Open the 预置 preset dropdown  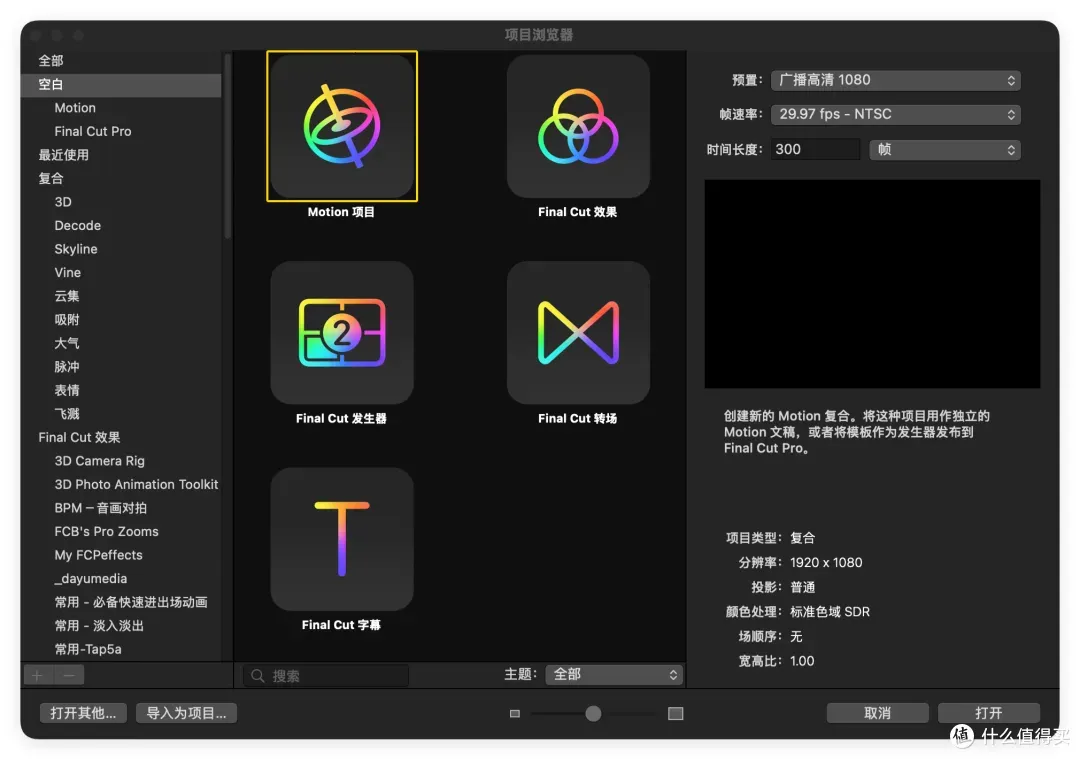tap(895, 80)
